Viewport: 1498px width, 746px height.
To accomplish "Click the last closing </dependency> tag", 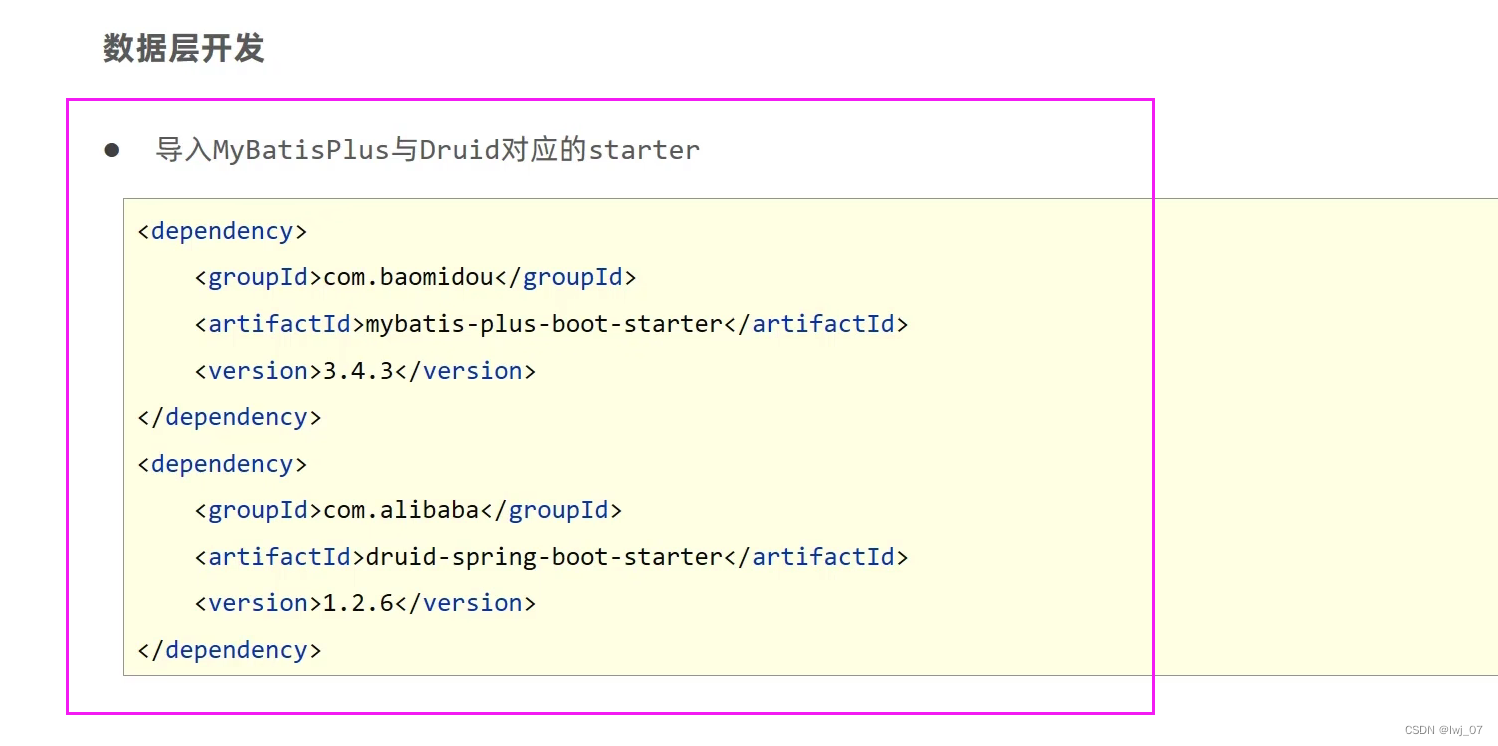I will click(229, 650).
